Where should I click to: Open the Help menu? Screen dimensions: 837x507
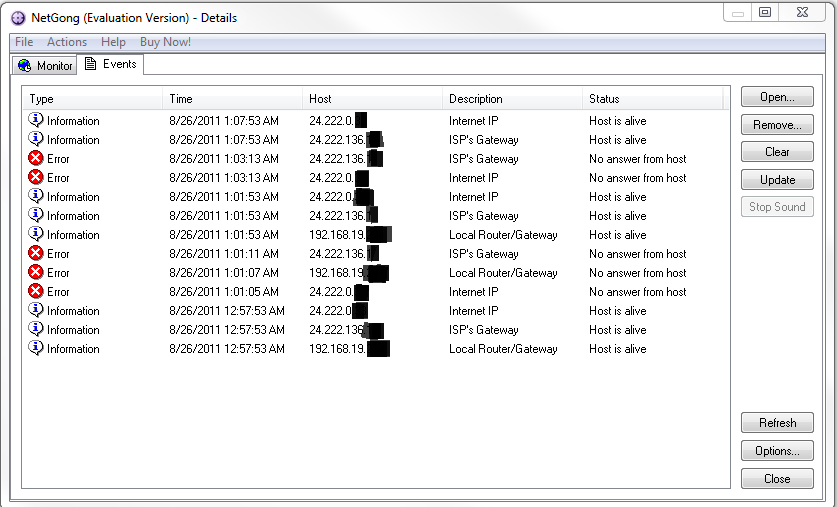(113, 42)
